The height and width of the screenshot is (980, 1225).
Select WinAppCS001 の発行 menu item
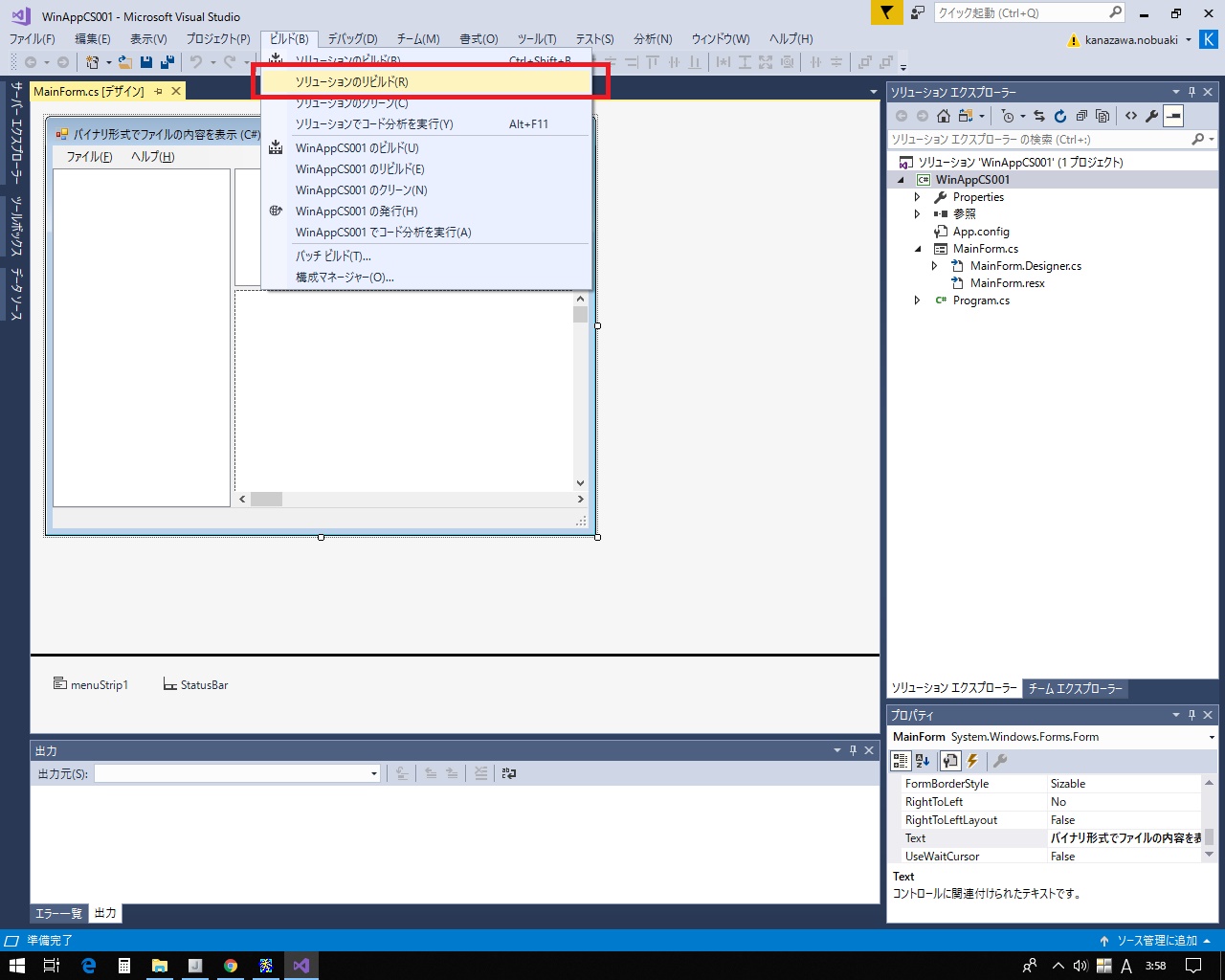click(426, 212)
